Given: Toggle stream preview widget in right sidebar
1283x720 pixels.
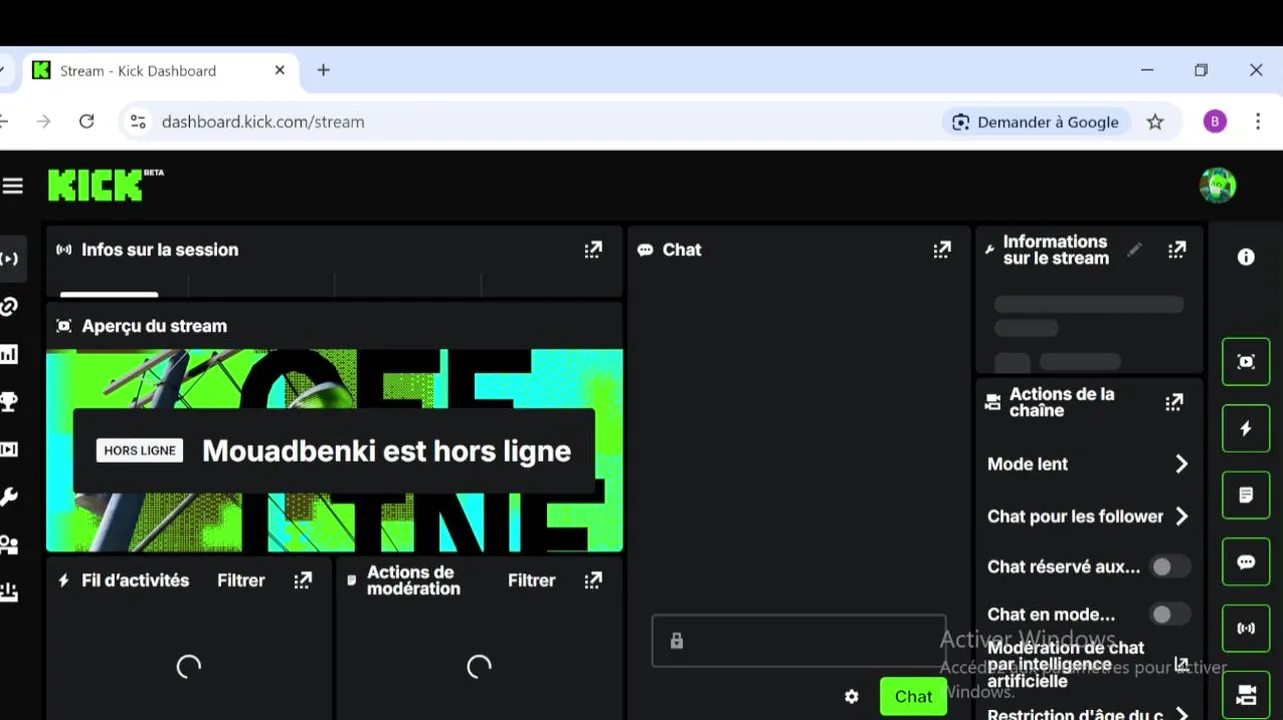Looking at the screenshot, I should point(1246,361).
